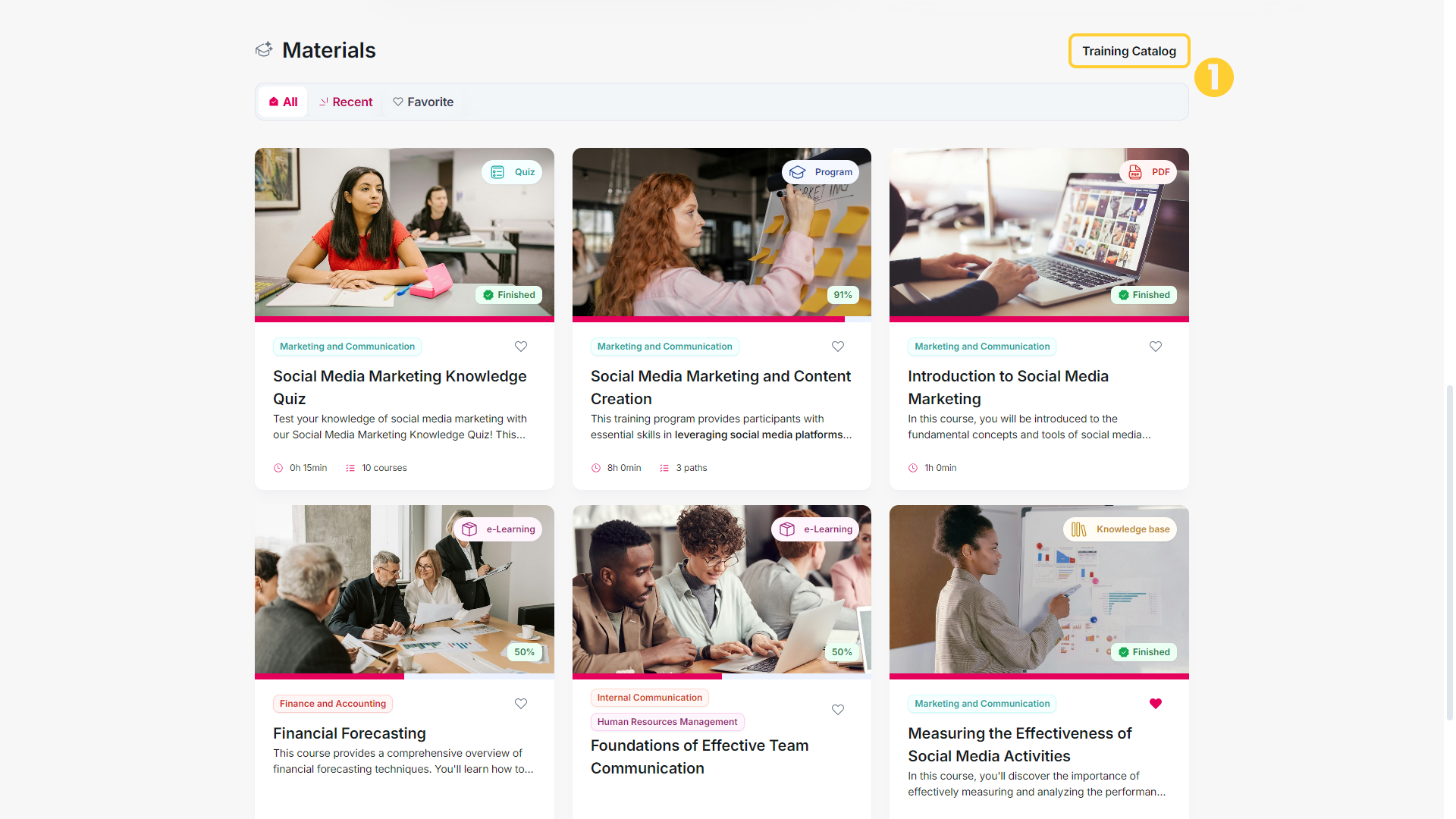Open Introduction to Social Media Marketing title

[1008, 388]
